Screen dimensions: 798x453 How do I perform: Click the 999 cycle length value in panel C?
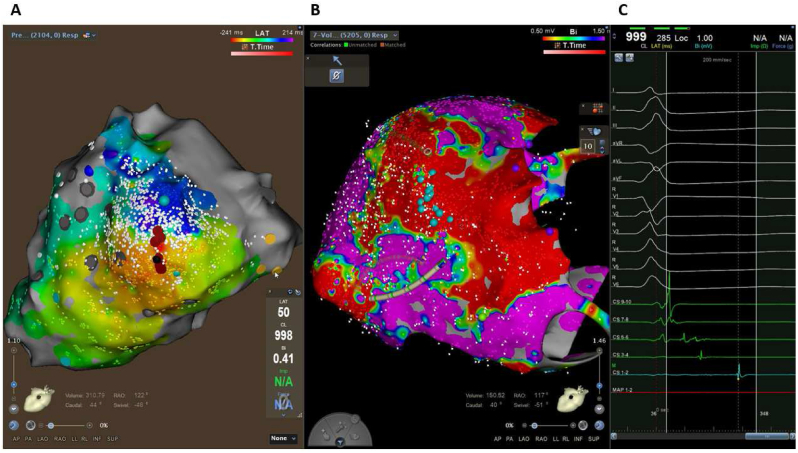[636, 37]
